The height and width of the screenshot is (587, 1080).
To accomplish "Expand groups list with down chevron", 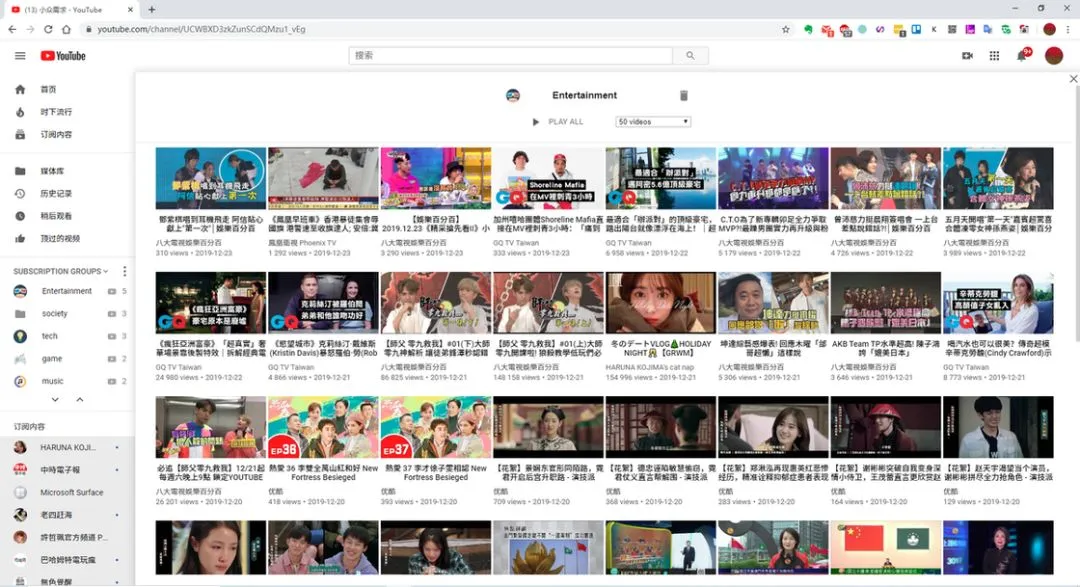I will [55, 400].
